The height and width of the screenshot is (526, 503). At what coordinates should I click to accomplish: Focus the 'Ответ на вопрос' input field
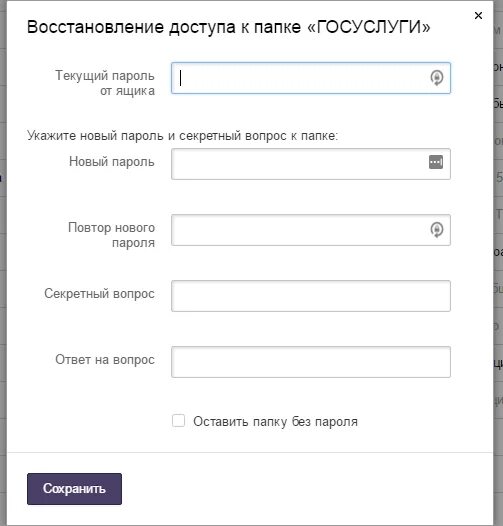point(311,362)
